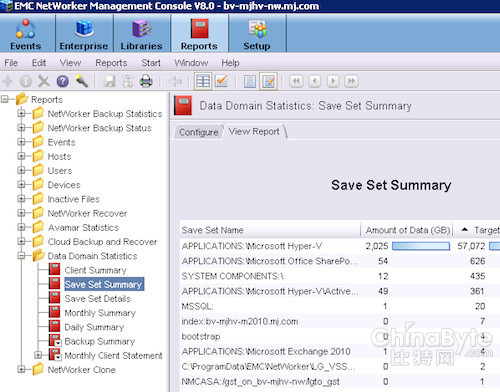
Task: Go to next report page
Action: point(333,81)
